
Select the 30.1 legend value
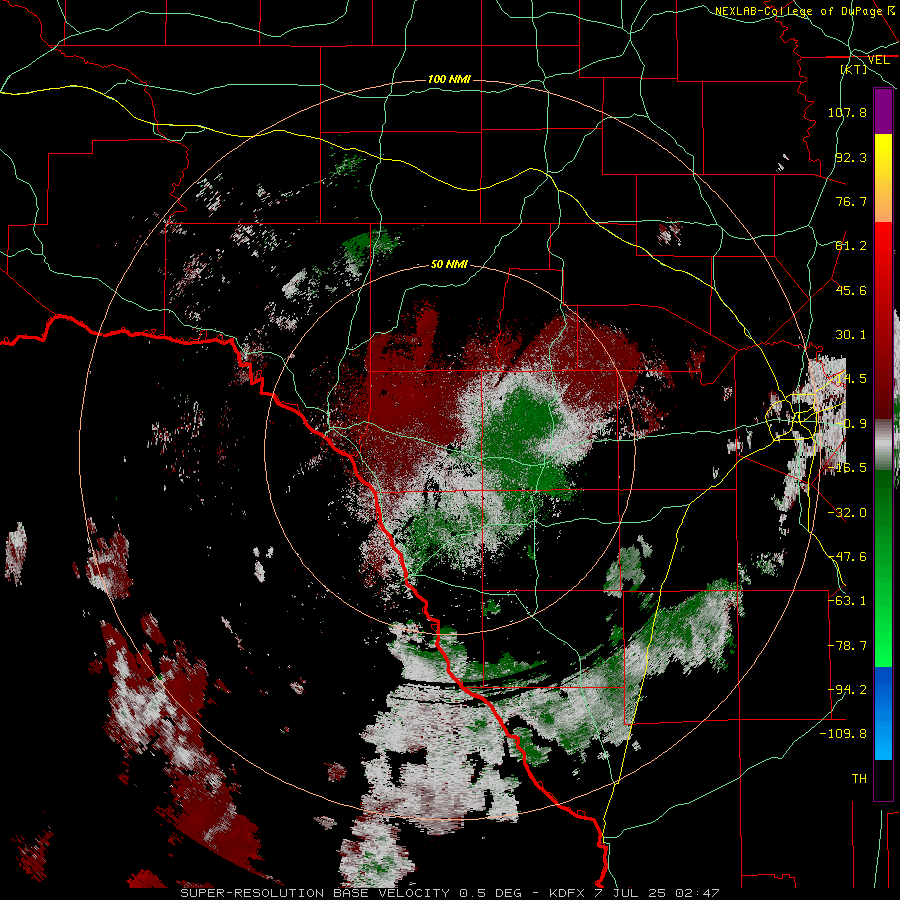851,335
